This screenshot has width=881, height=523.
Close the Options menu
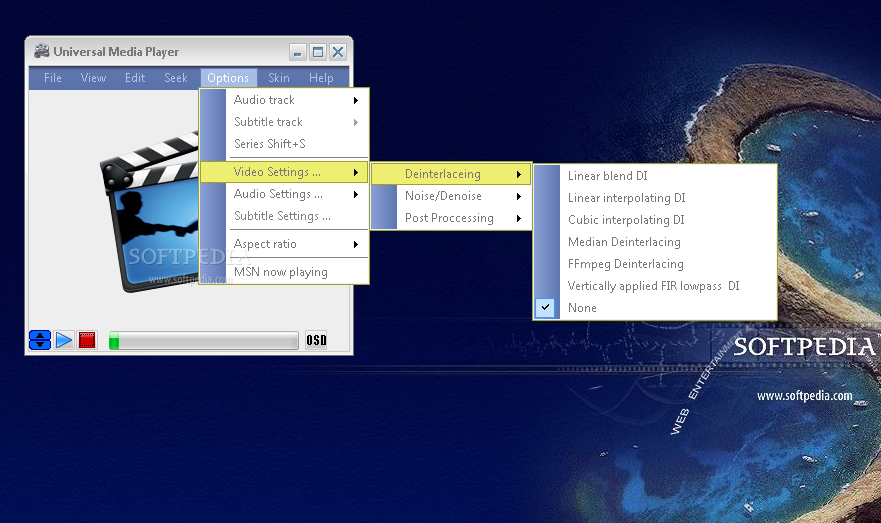click(228, 78)
